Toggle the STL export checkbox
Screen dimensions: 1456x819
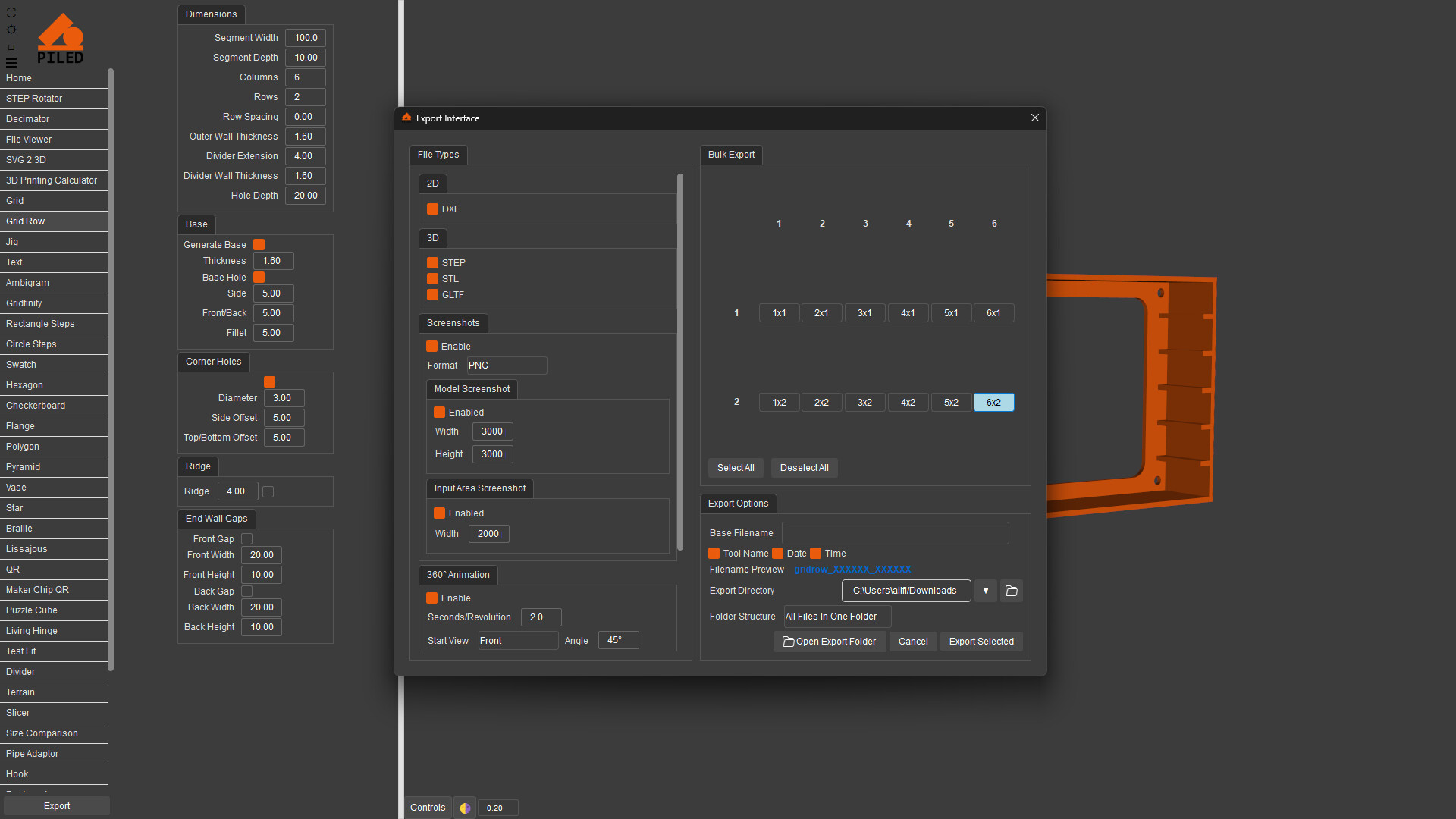(x=432, y=279)
